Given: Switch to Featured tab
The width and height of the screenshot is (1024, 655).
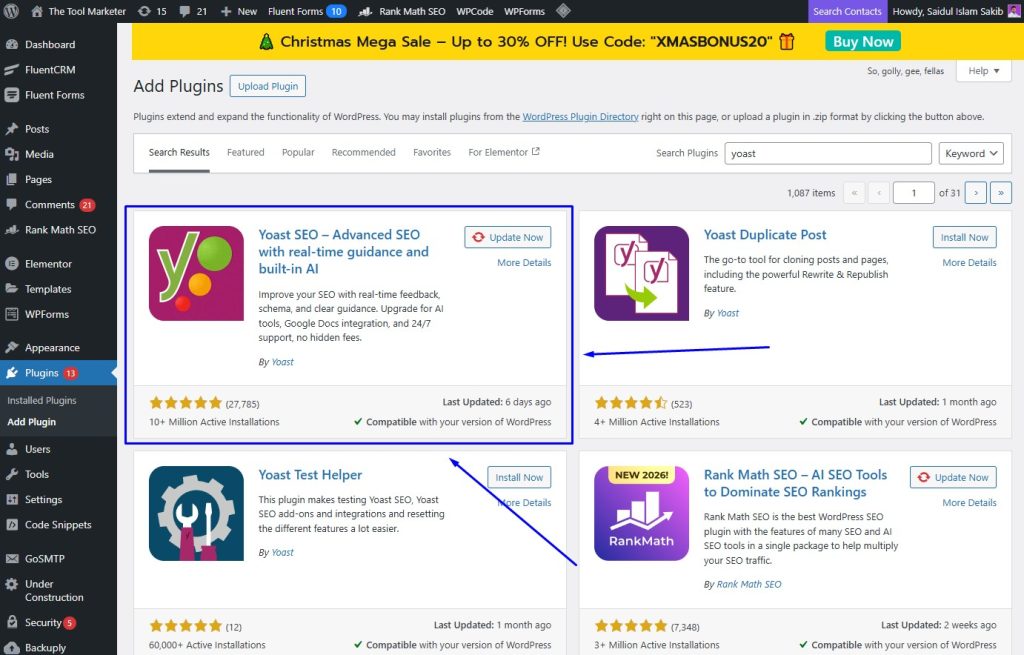Looking at the screenshot, I should [246, 152].
